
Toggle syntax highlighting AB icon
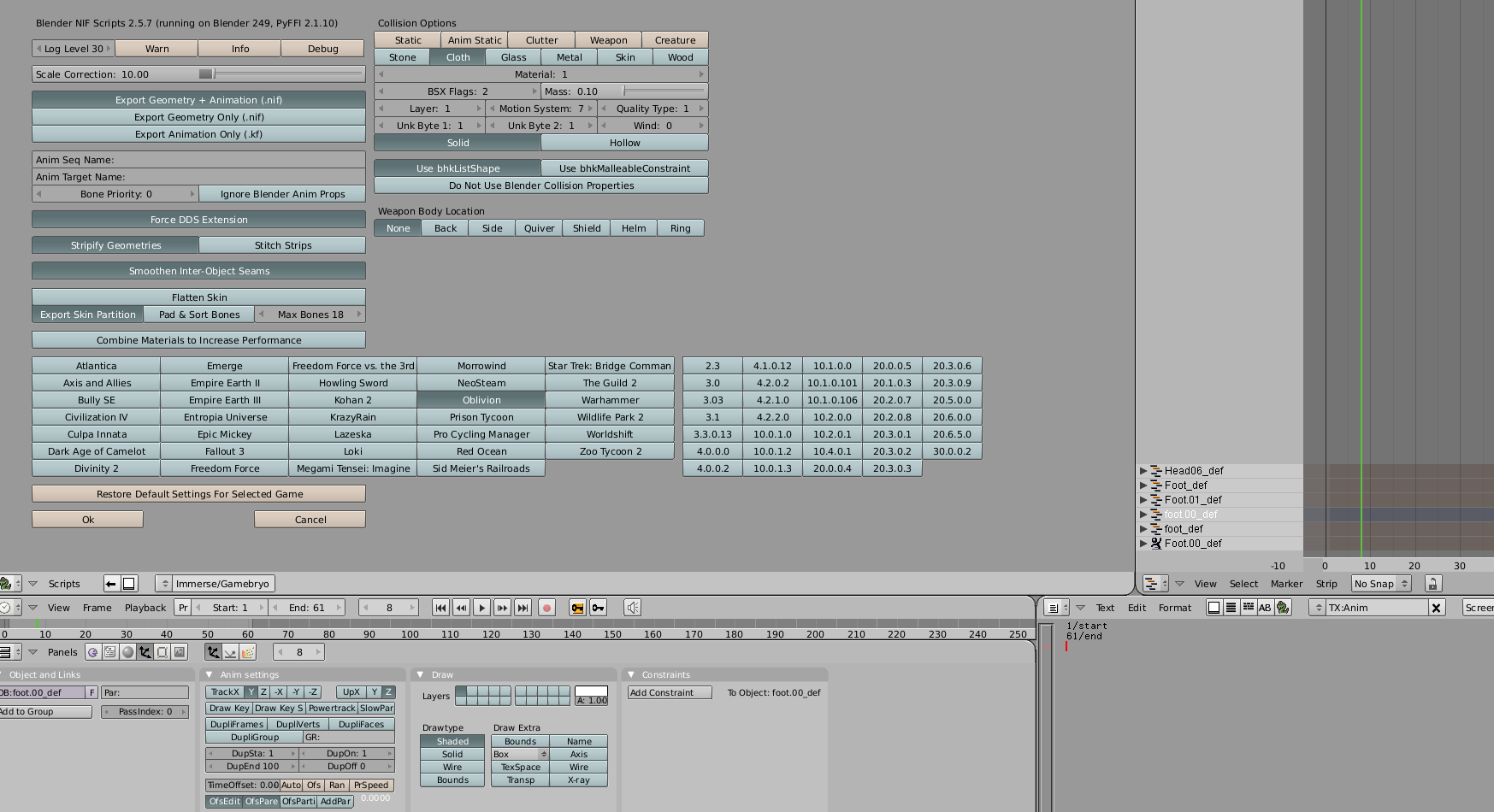point(1265,608)
